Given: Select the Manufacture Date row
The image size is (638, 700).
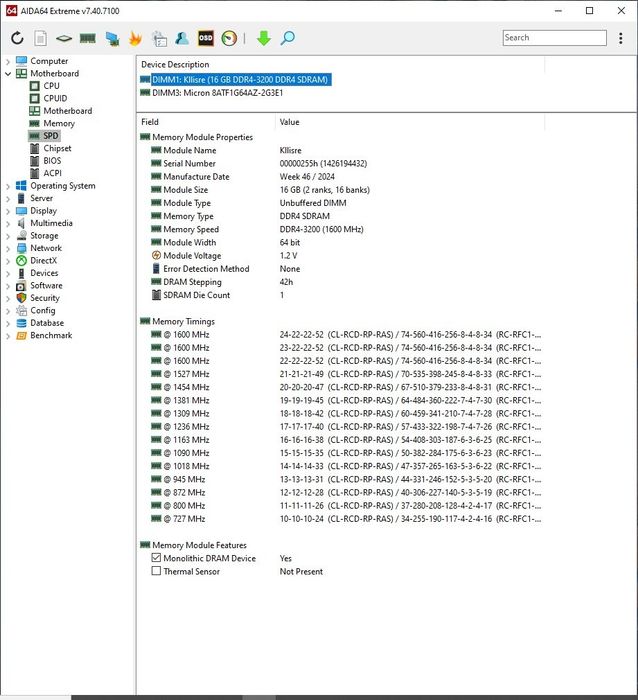Looking at the screenshot, I should coord(339,177).
